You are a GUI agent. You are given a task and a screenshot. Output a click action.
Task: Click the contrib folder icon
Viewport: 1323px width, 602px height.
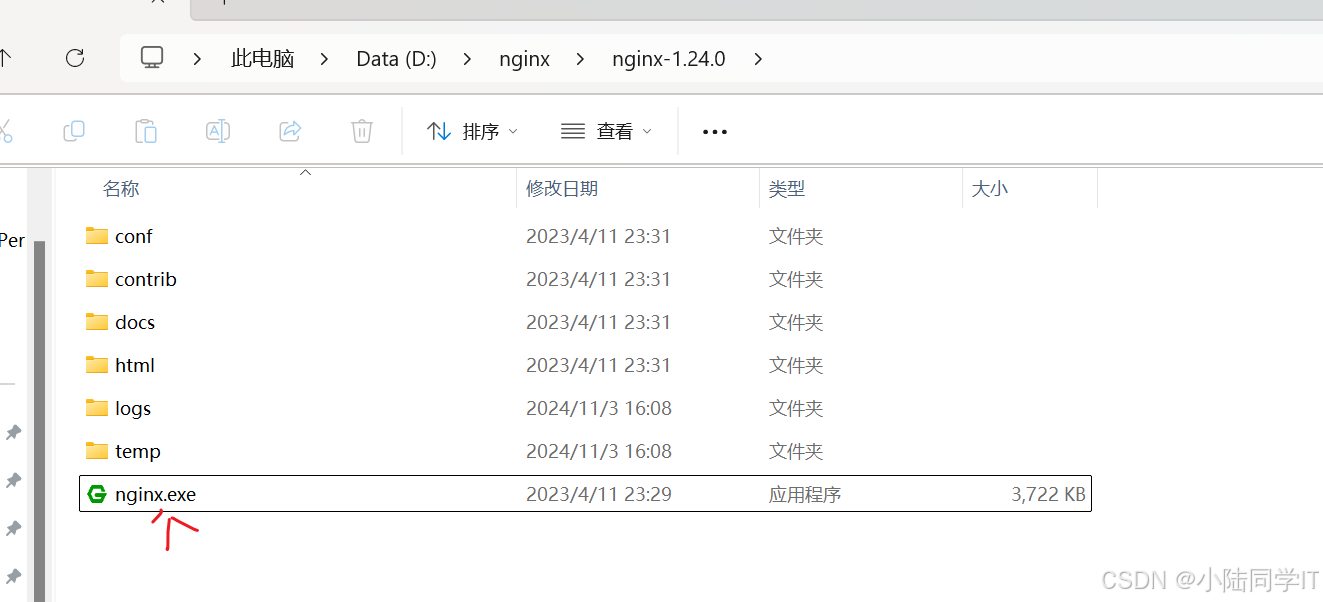(97, 279)
